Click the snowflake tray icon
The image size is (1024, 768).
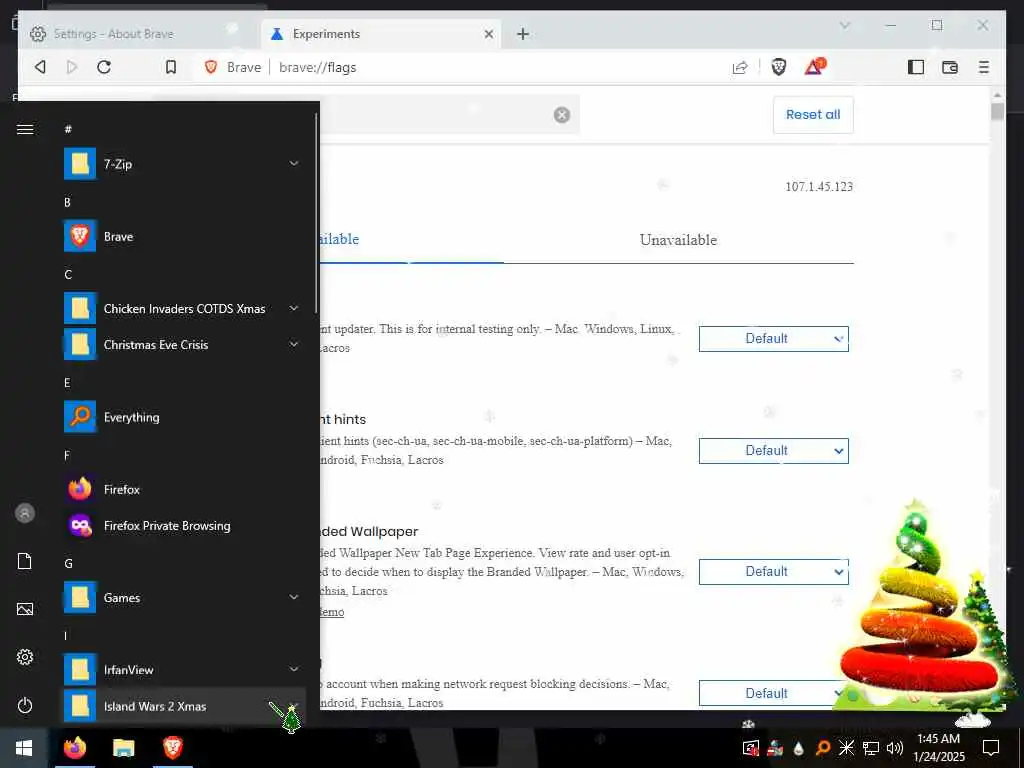(846, 748)
